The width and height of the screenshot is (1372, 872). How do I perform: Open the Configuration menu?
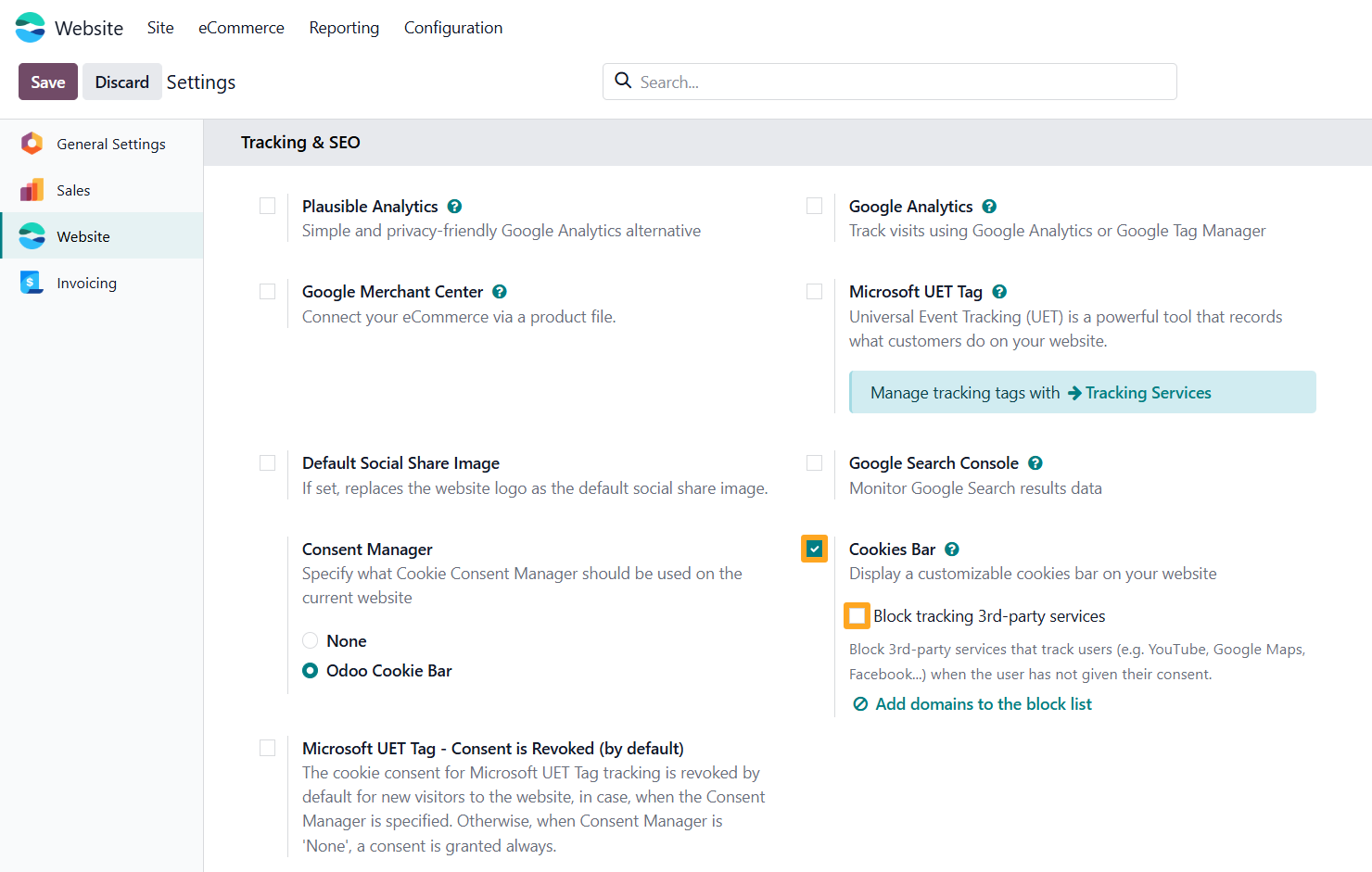point(453,28)
